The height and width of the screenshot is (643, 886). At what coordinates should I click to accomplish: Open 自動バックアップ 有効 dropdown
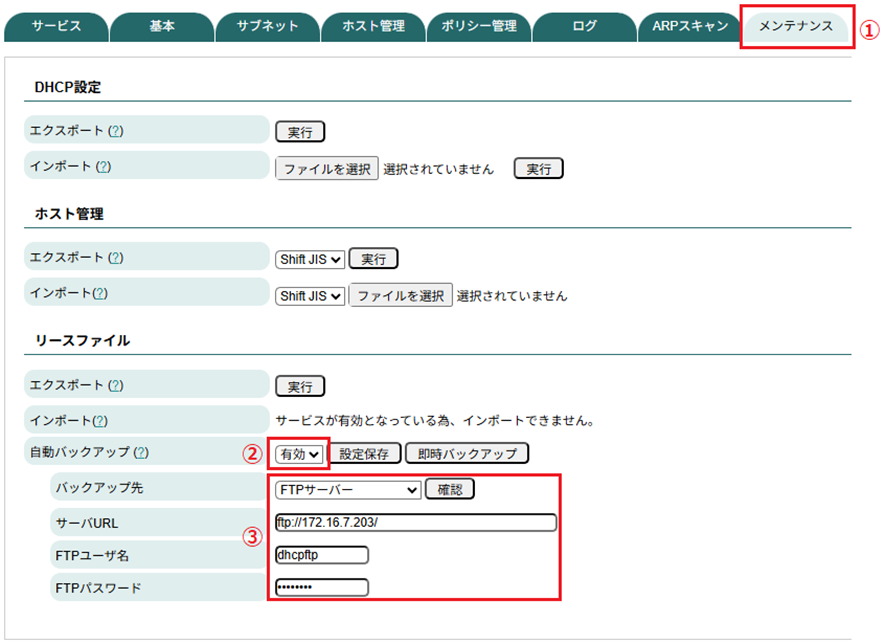(x=300, y=454)
